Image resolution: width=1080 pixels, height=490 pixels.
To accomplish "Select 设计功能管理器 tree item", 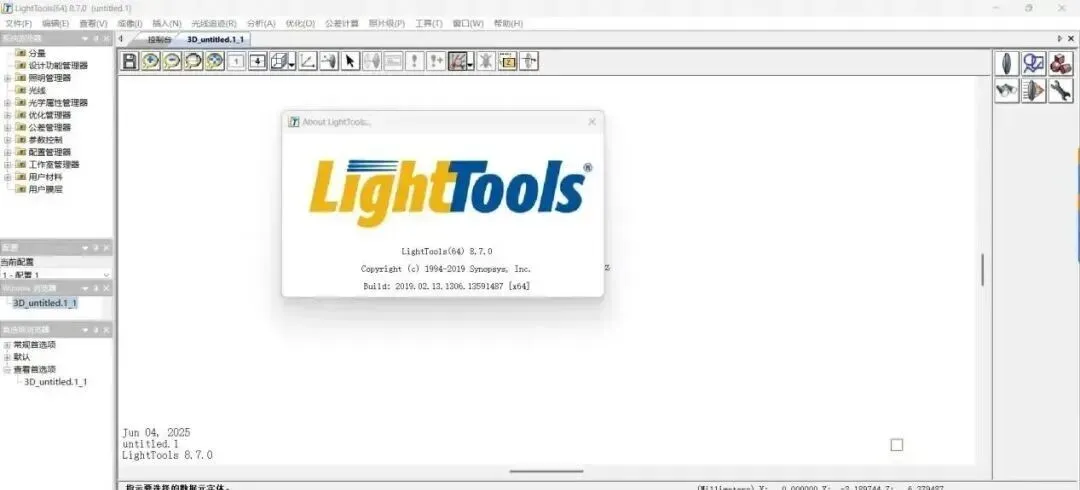I will [x=59, y=65].
